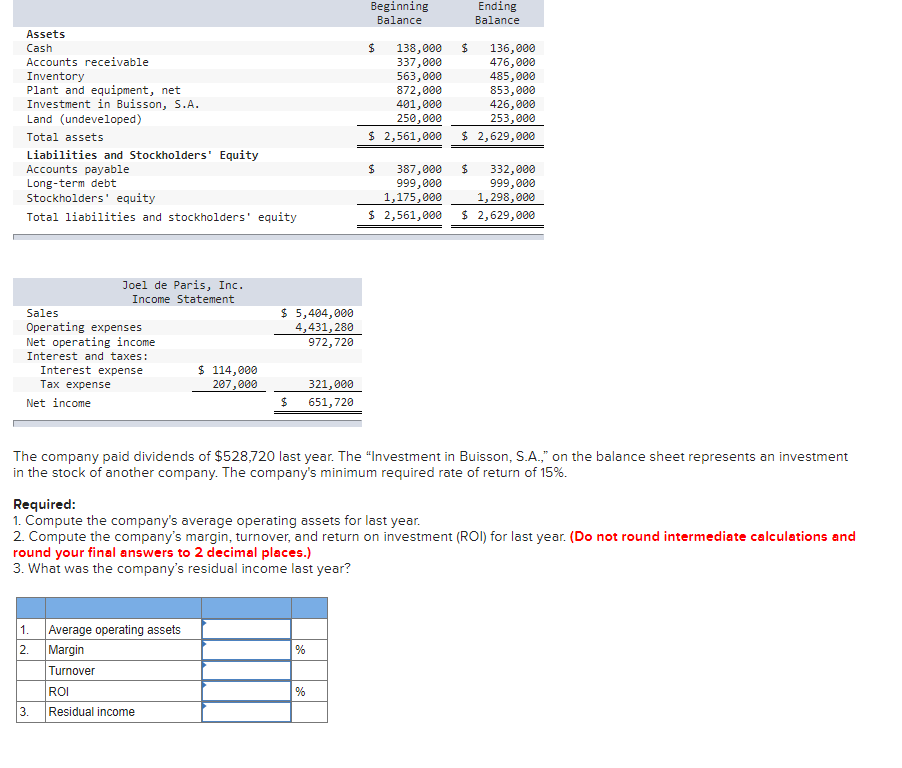902x768 pixels.
Task: Select the Turnover label cell
Action: tap(123, 671)
